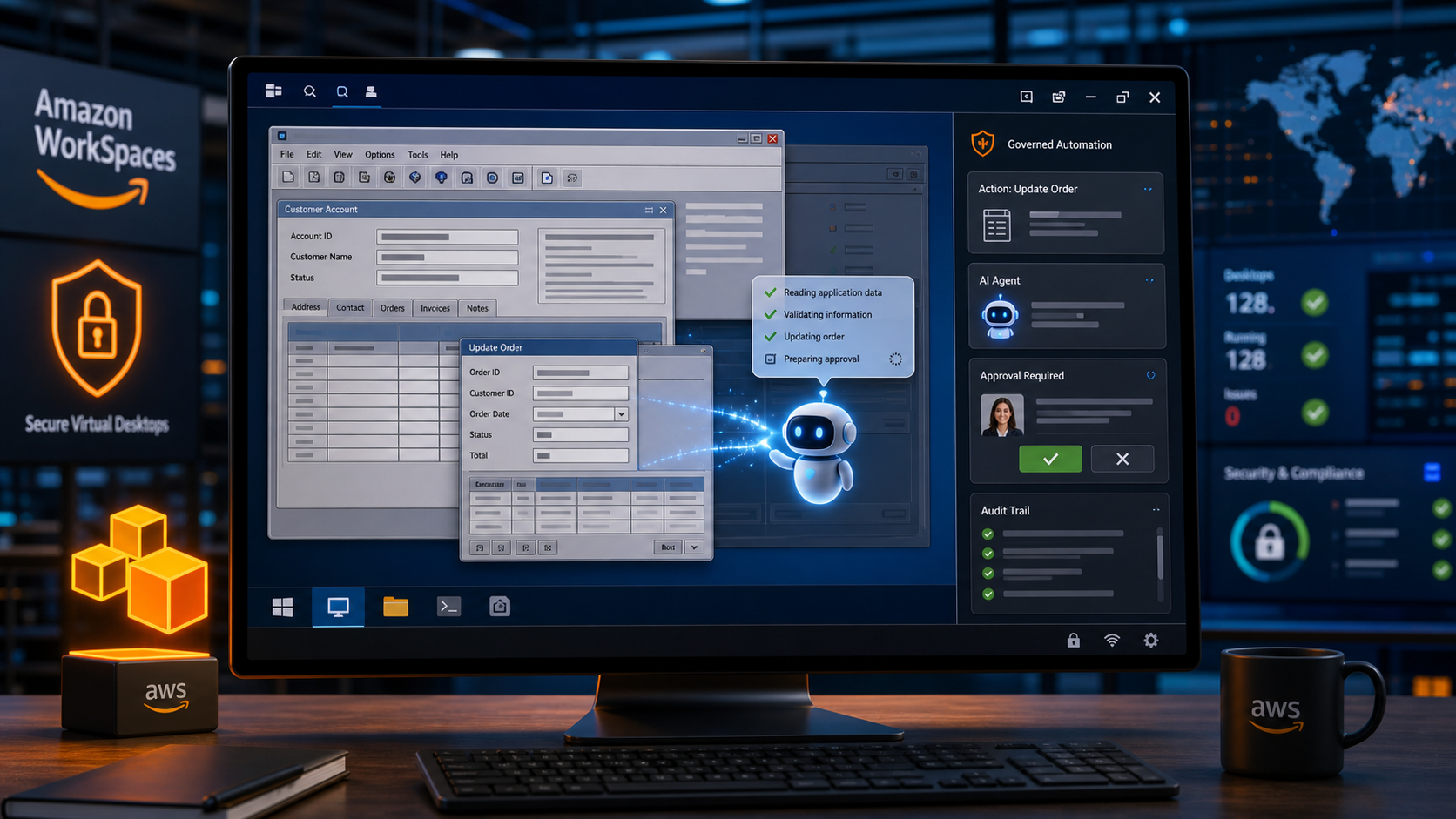Open the Tools menu
Image resolution: width=1456 pixels, height=819 pixels.
coord(418,155)
